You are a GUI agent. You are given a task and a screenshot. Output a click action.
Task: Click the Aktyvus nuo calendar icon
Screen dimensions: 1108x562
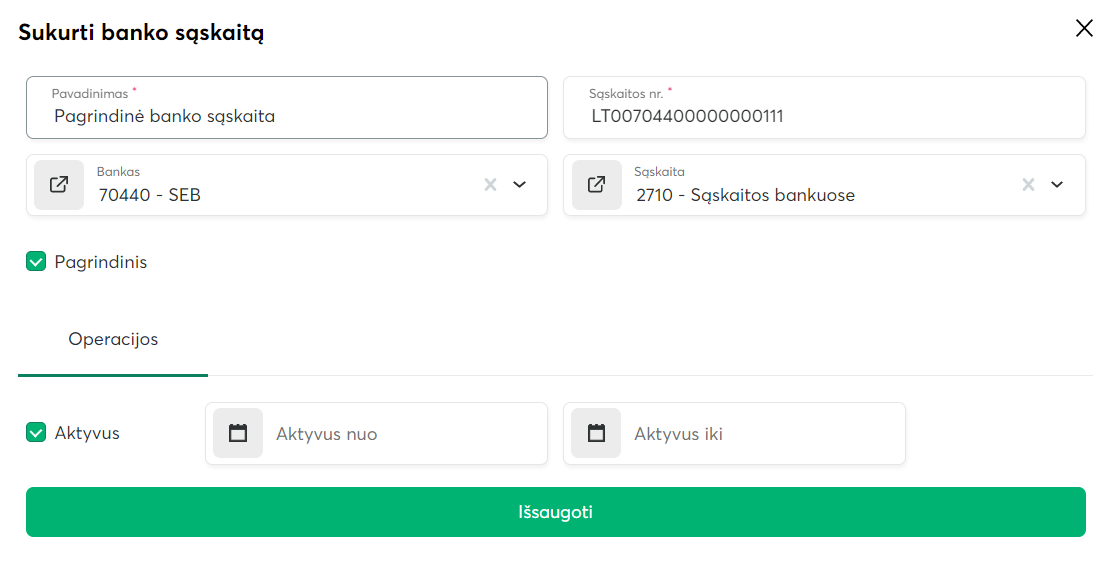pos(238,433)
